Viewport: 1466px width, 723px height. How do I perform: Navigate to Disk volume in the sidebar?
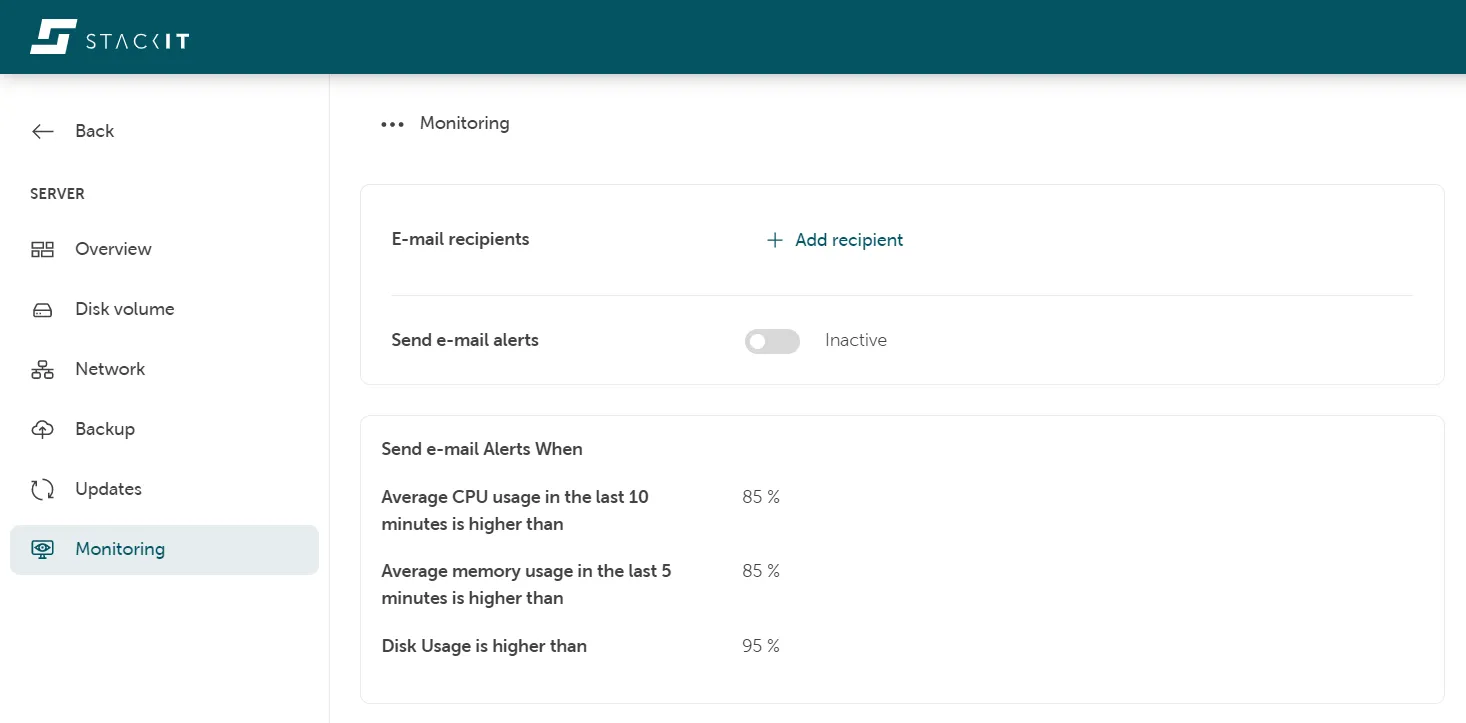point(124,308)
